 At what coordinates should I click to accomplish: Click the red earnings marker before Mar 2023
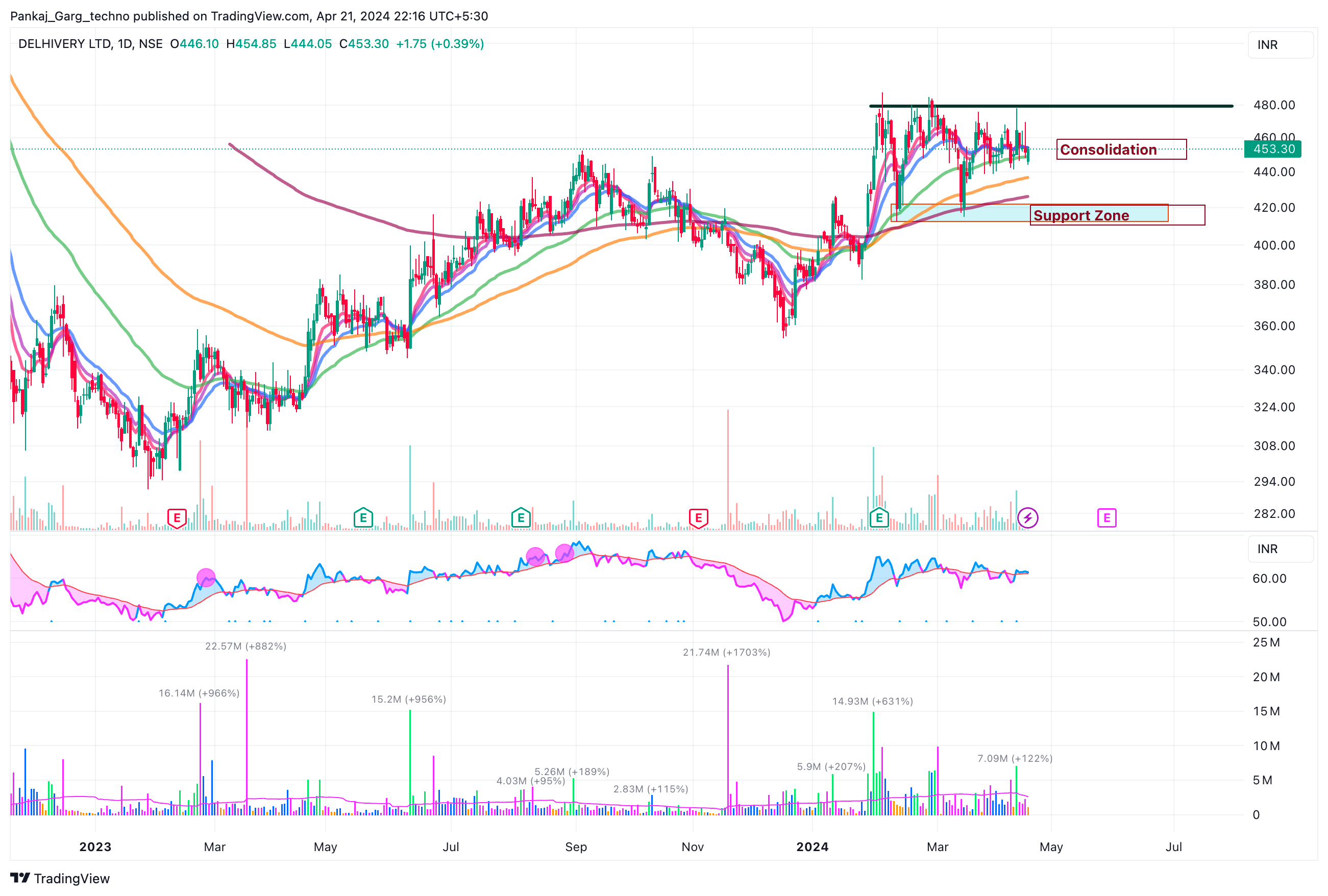[177, 518]
